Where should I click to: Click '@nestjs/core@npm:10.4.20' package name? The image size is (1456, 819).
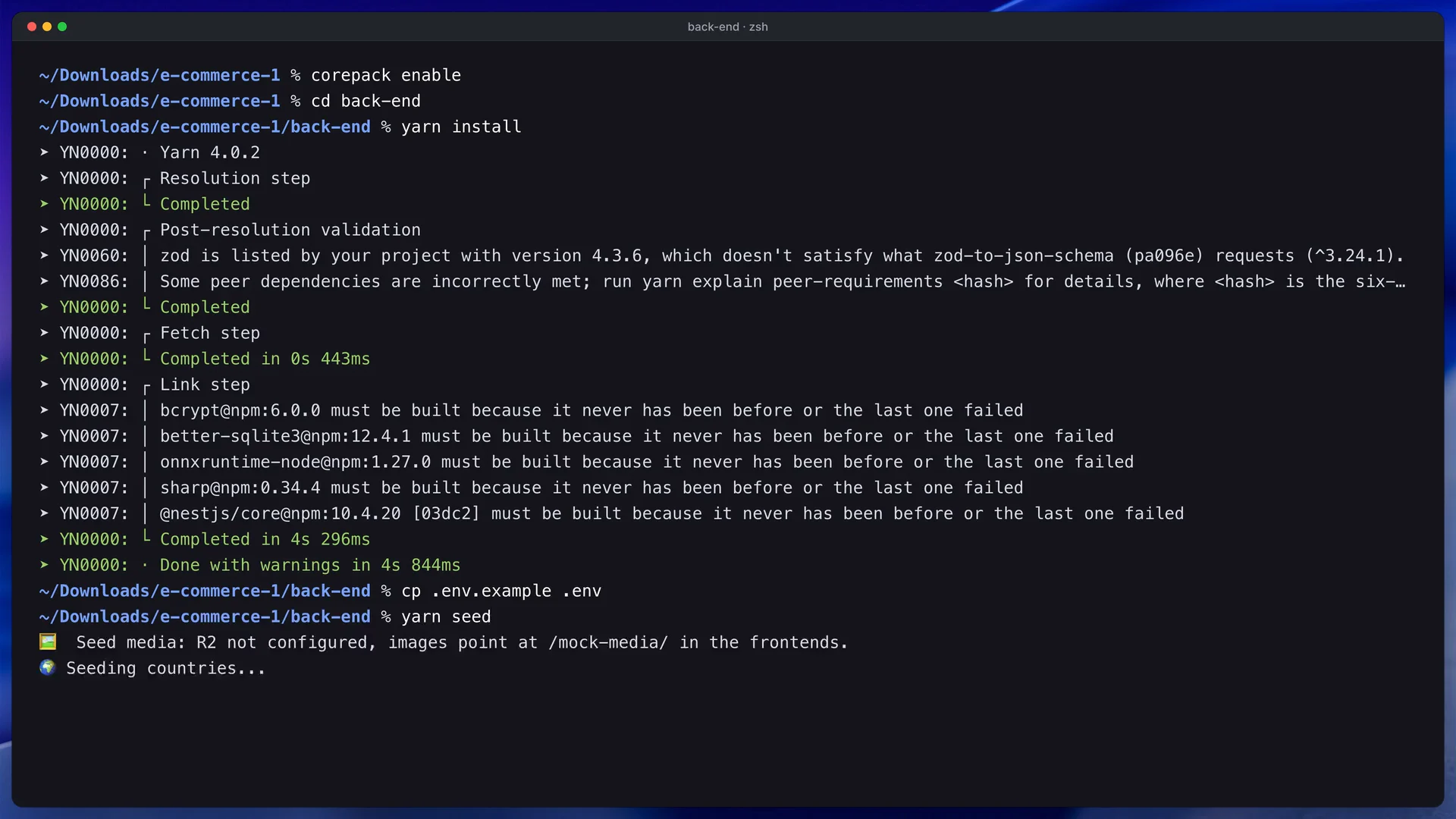point(280,513)
